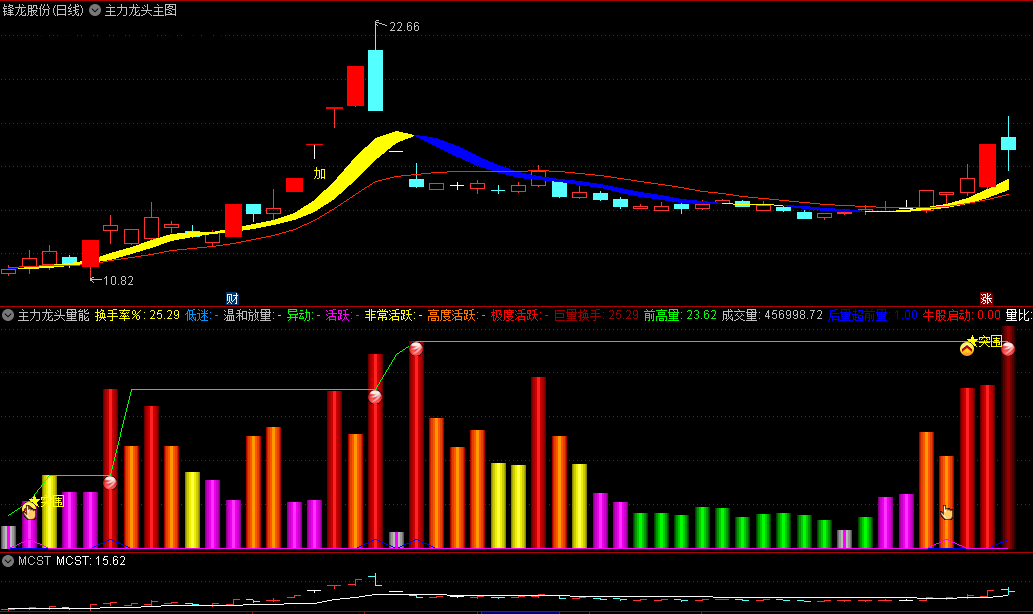Screen dimensions: 1033x614
Task: Open indicator menu beside 主力龙头量能
Action: pos(8,315)
